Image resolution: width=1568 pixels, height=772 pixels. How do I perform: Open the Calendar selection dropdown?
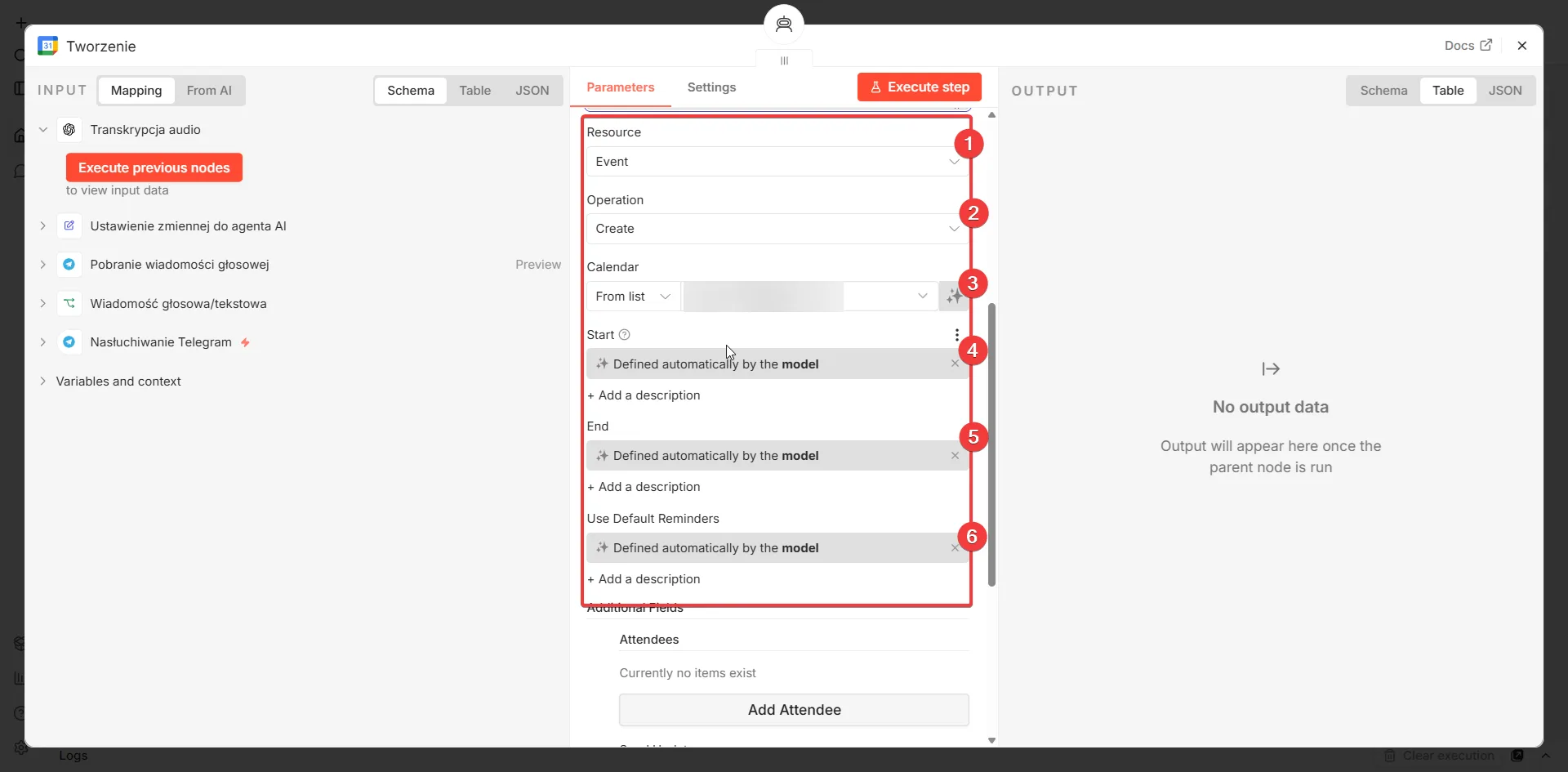810,297
